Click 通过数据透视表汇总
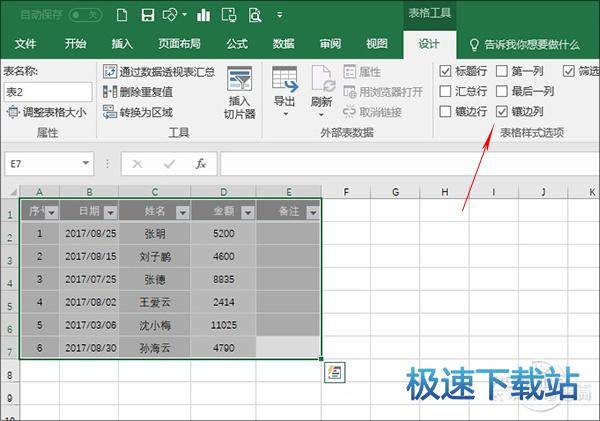Screen dimensions: 600x421 159,72
